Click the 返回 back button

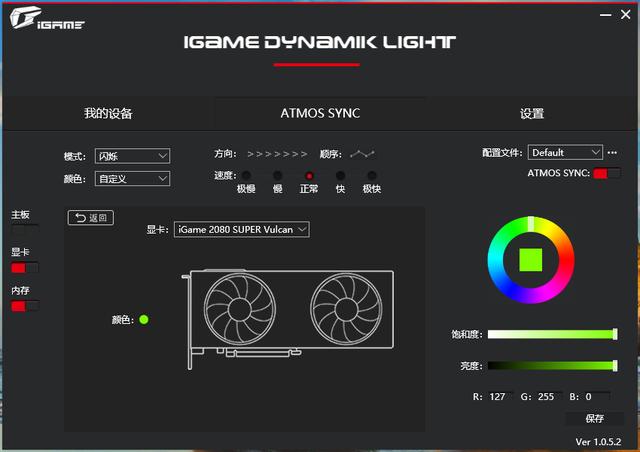(91, 218)
